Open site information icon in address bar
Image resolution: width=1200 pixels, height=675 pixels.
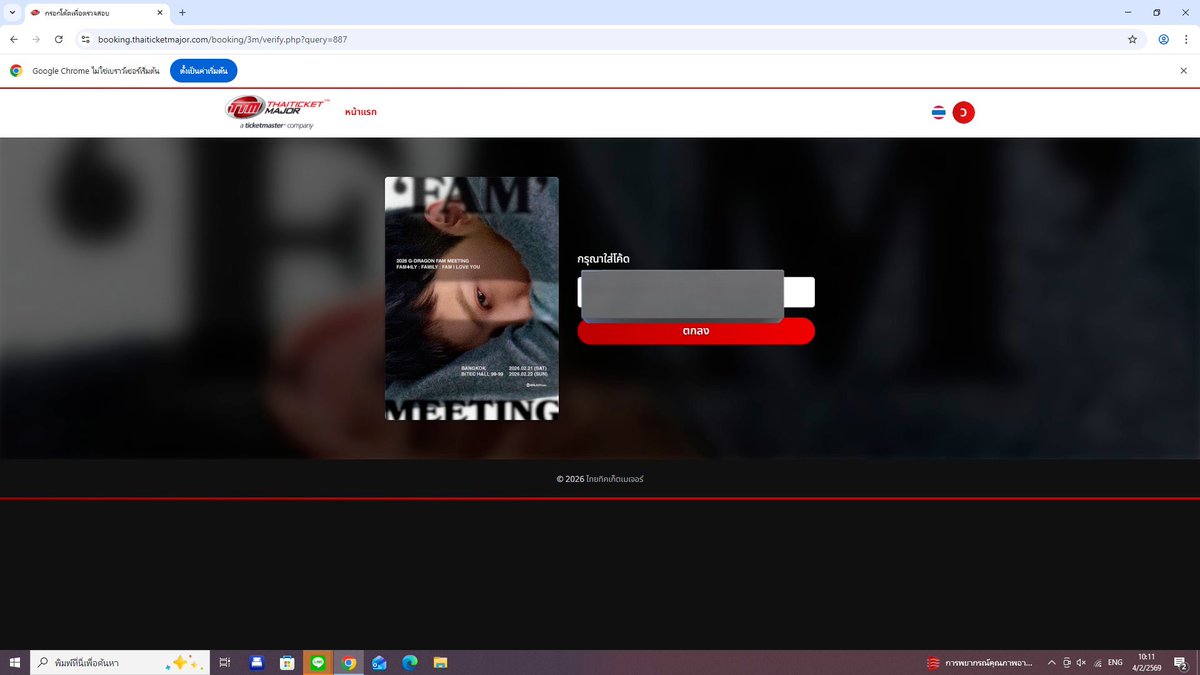(x=86, y=39)
